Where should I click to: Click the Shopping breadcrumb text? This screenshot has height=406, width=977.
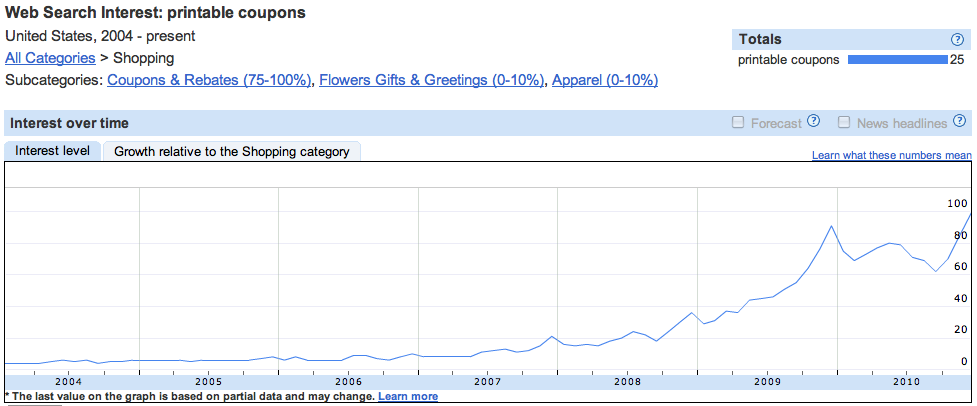(143, 59)
